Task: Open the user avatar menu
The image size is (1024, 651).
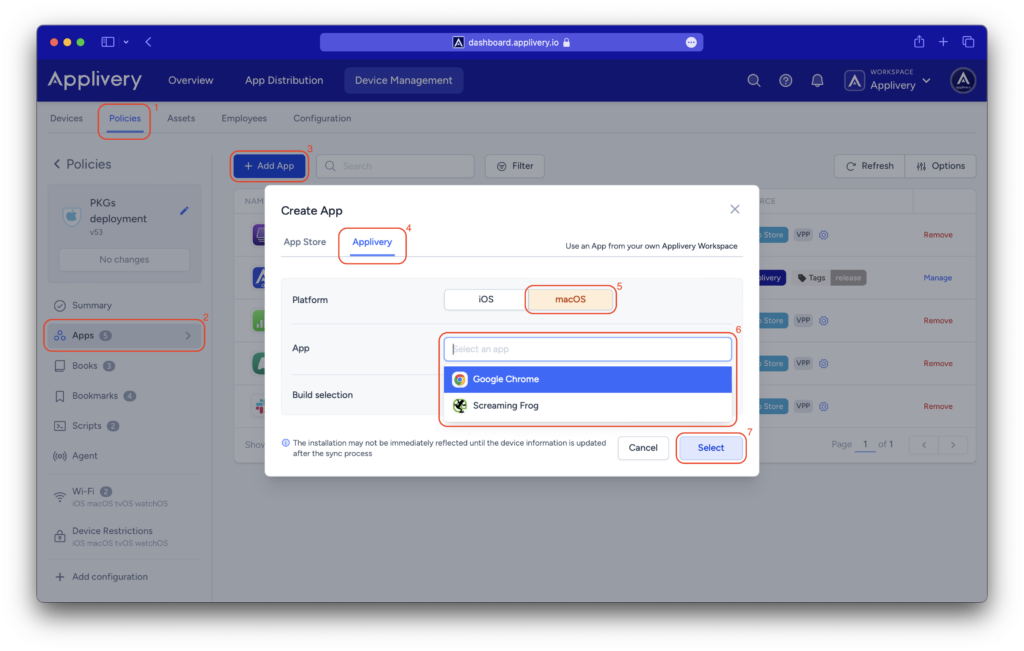Action: (963, 80)
